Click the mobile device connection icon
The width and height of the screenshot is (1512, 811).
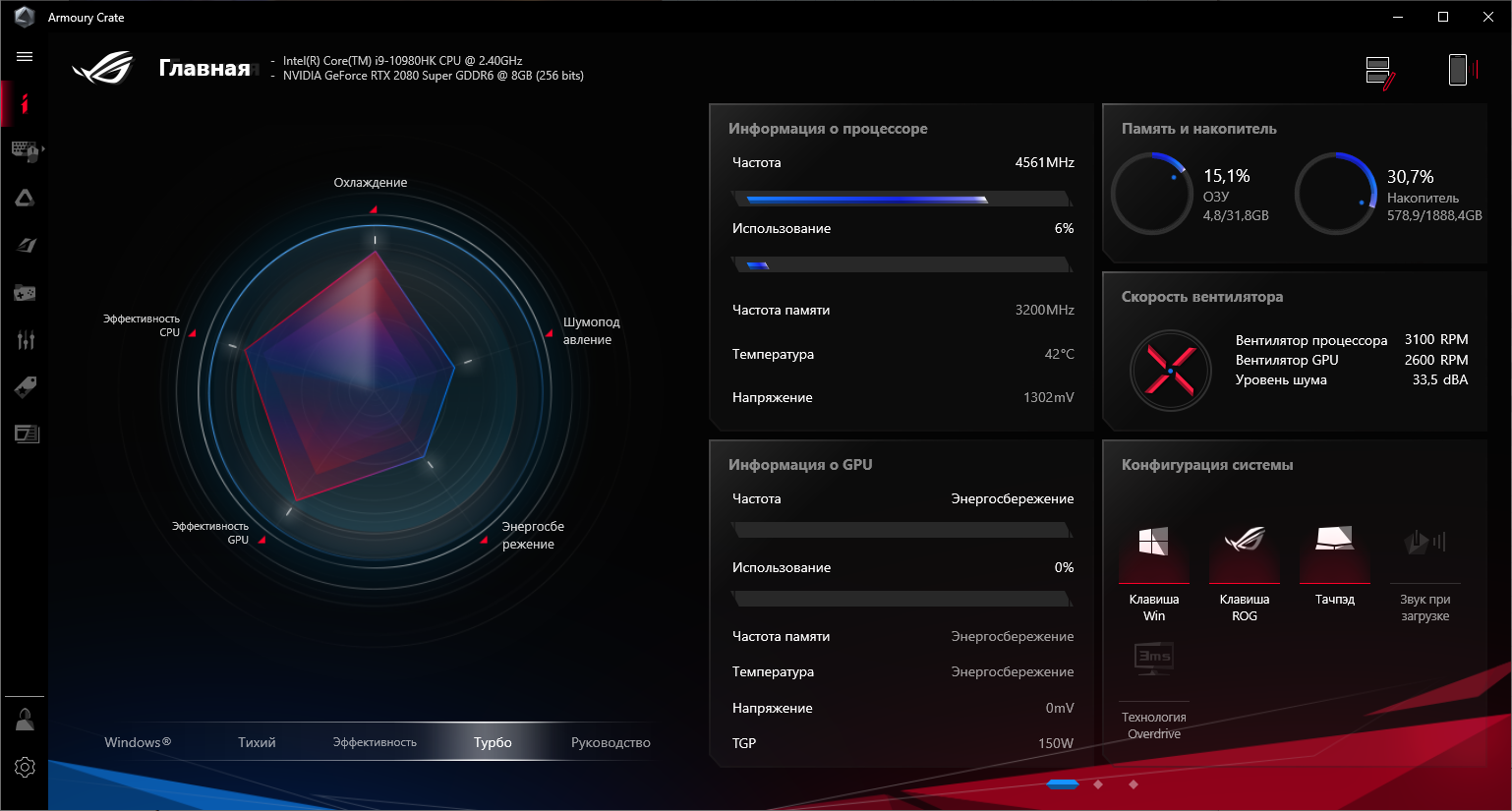coord(1461,70)
